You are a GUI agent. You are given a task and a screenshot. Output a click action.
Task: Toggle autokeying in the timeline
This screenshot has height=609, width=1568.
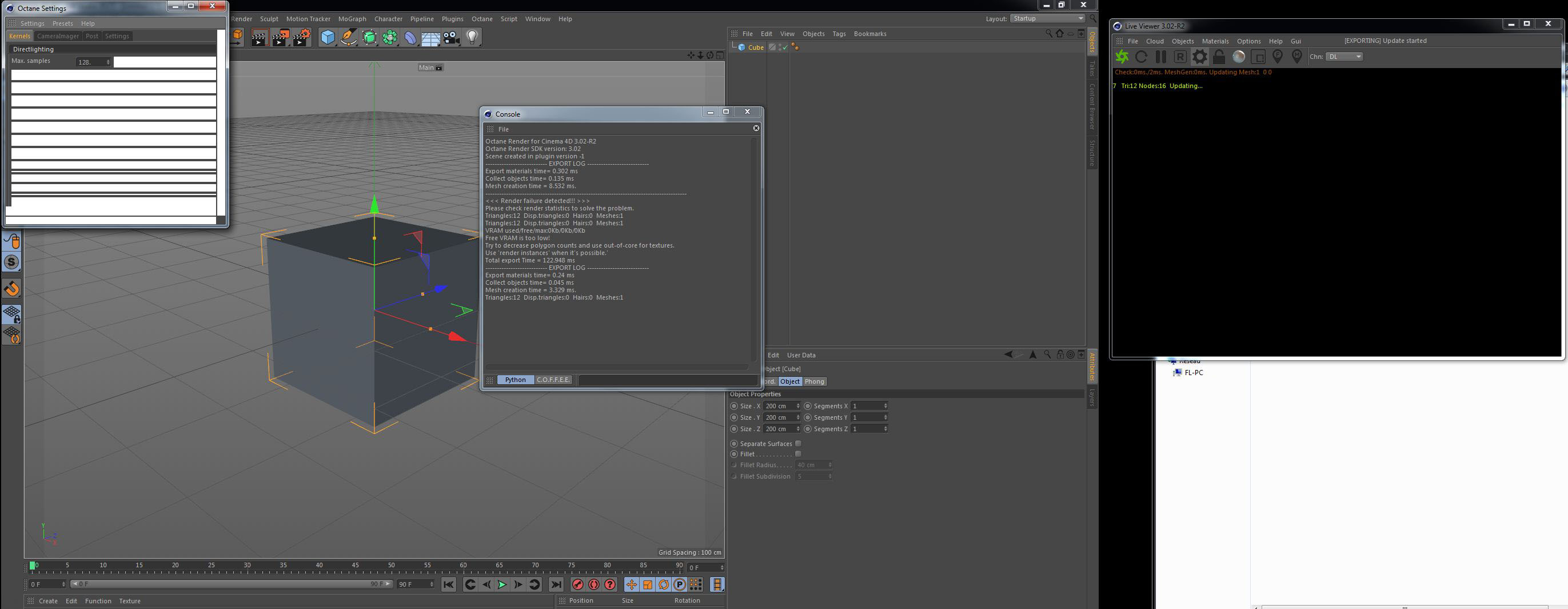[594, 584]
